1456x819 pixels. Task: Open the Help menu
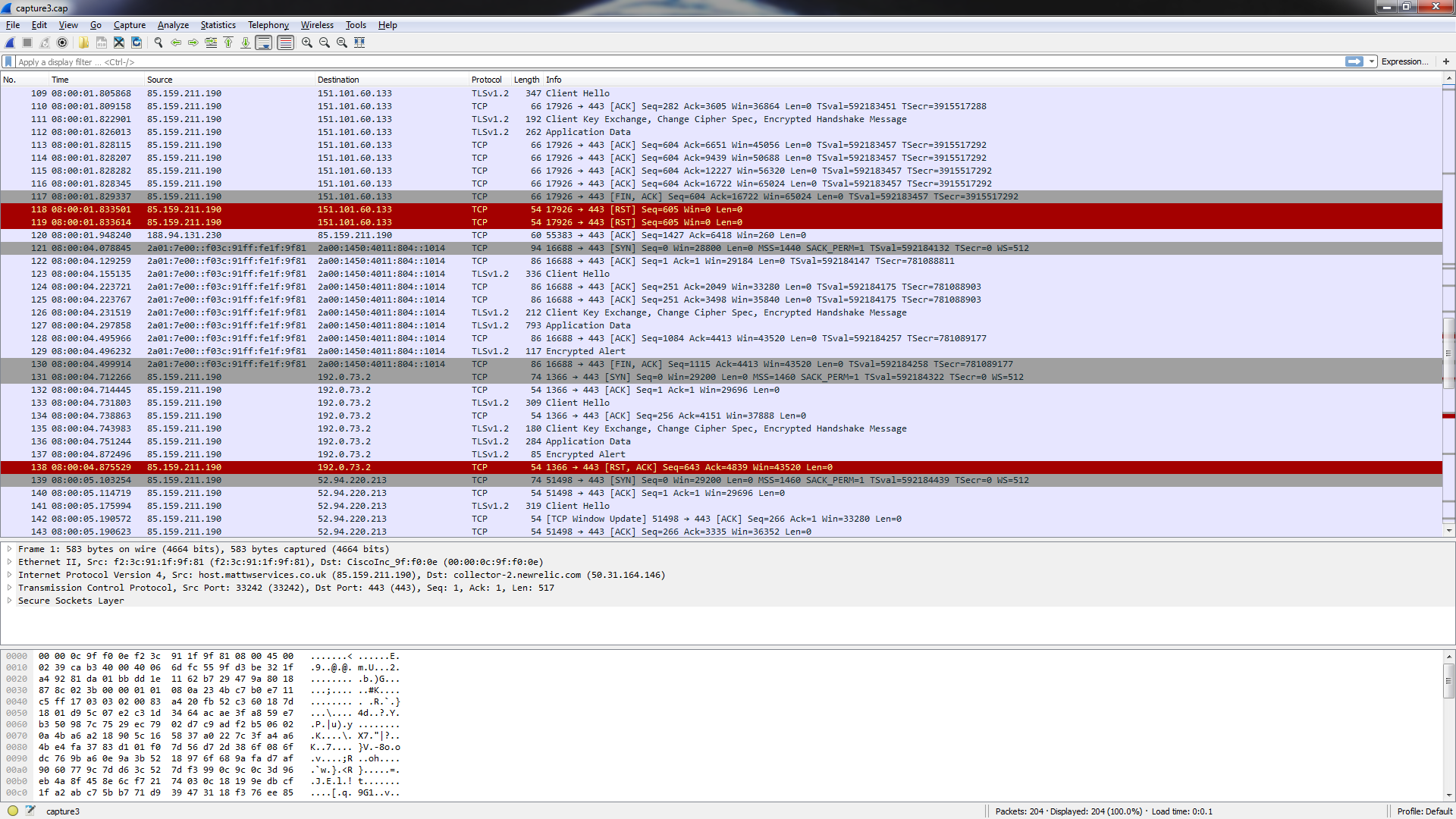[x=388, y=25]
